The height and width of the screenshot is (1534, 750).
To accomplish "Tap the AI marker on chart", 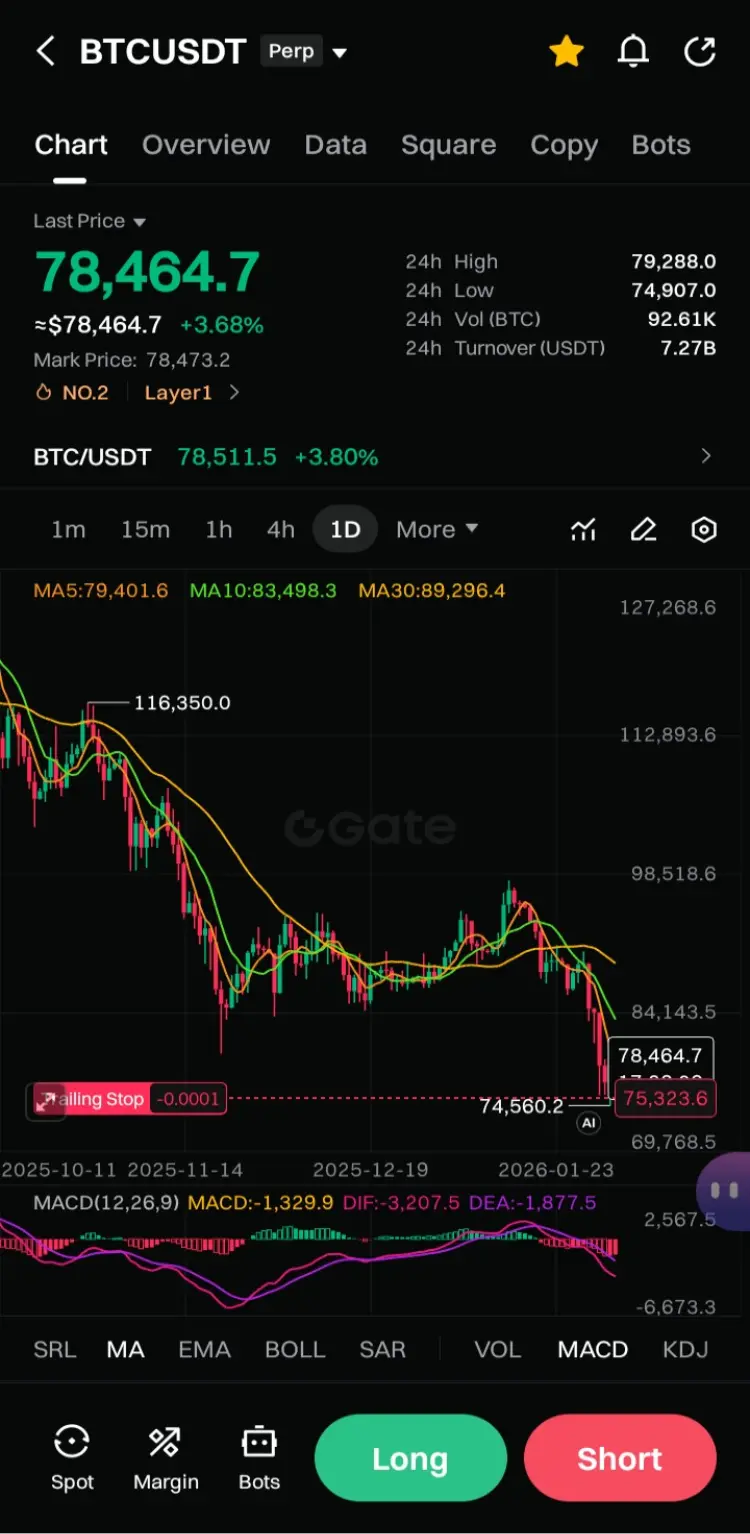I will (589, 1123).
